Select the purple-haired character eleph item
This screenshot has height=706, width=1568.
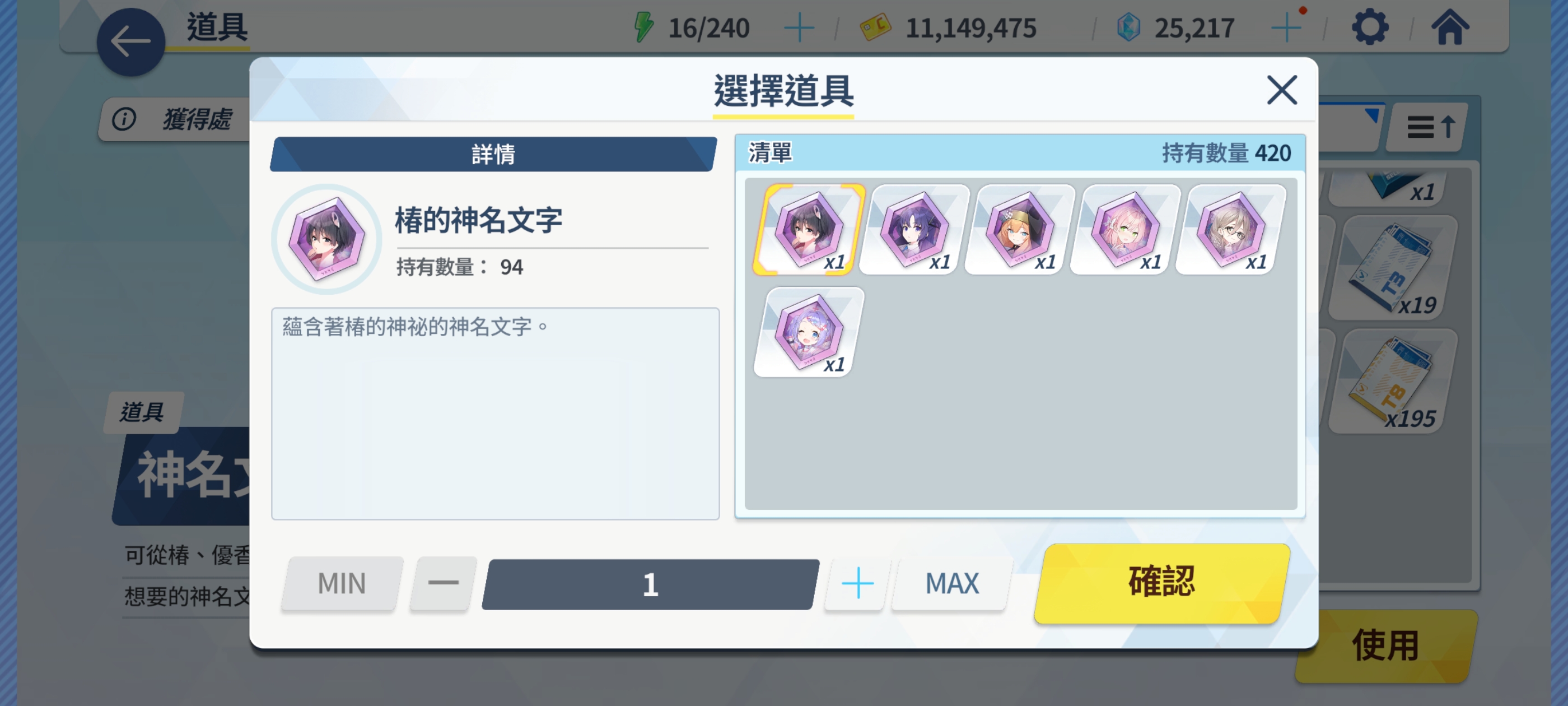click(914, 230)
